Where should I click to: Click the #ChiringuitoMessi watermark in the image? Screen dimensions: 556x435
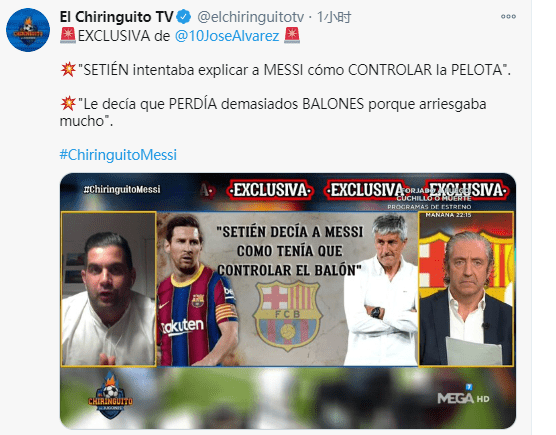coord(122,189)
